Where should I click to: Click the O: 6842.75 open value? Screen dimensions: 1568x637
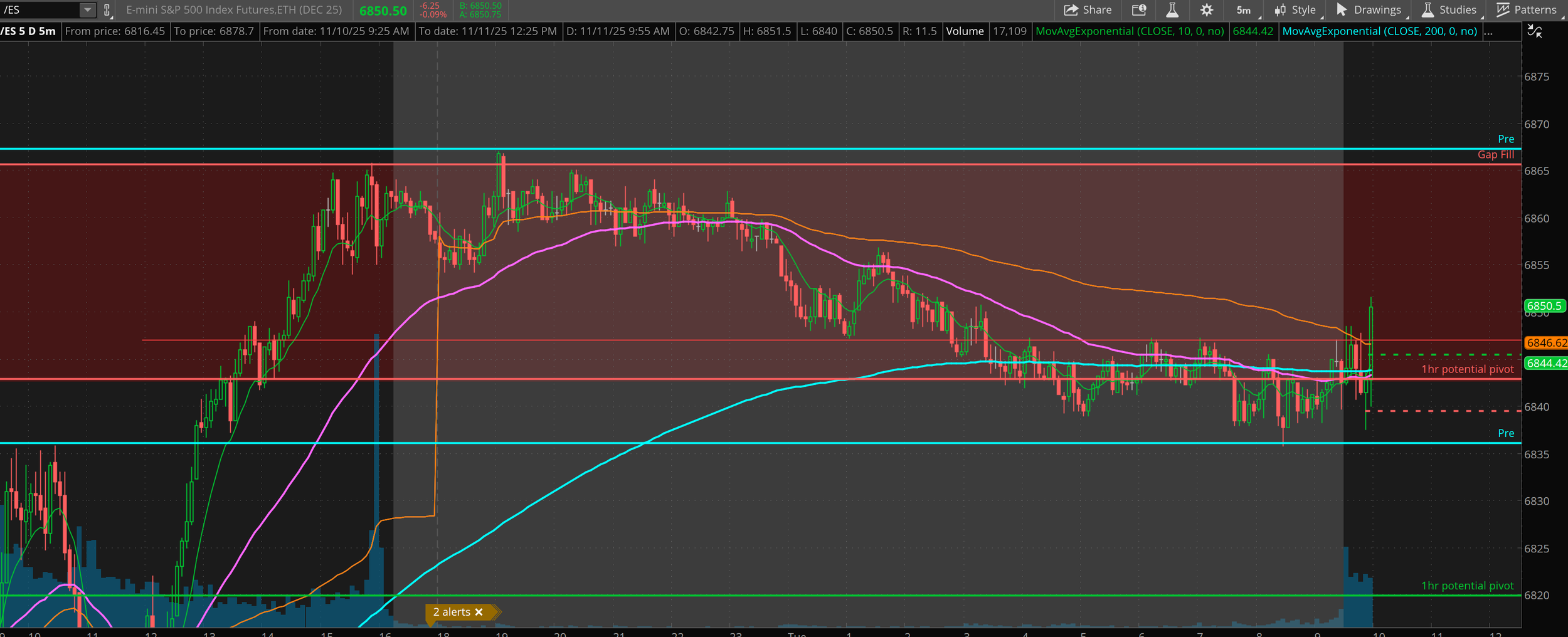point(707,31)
